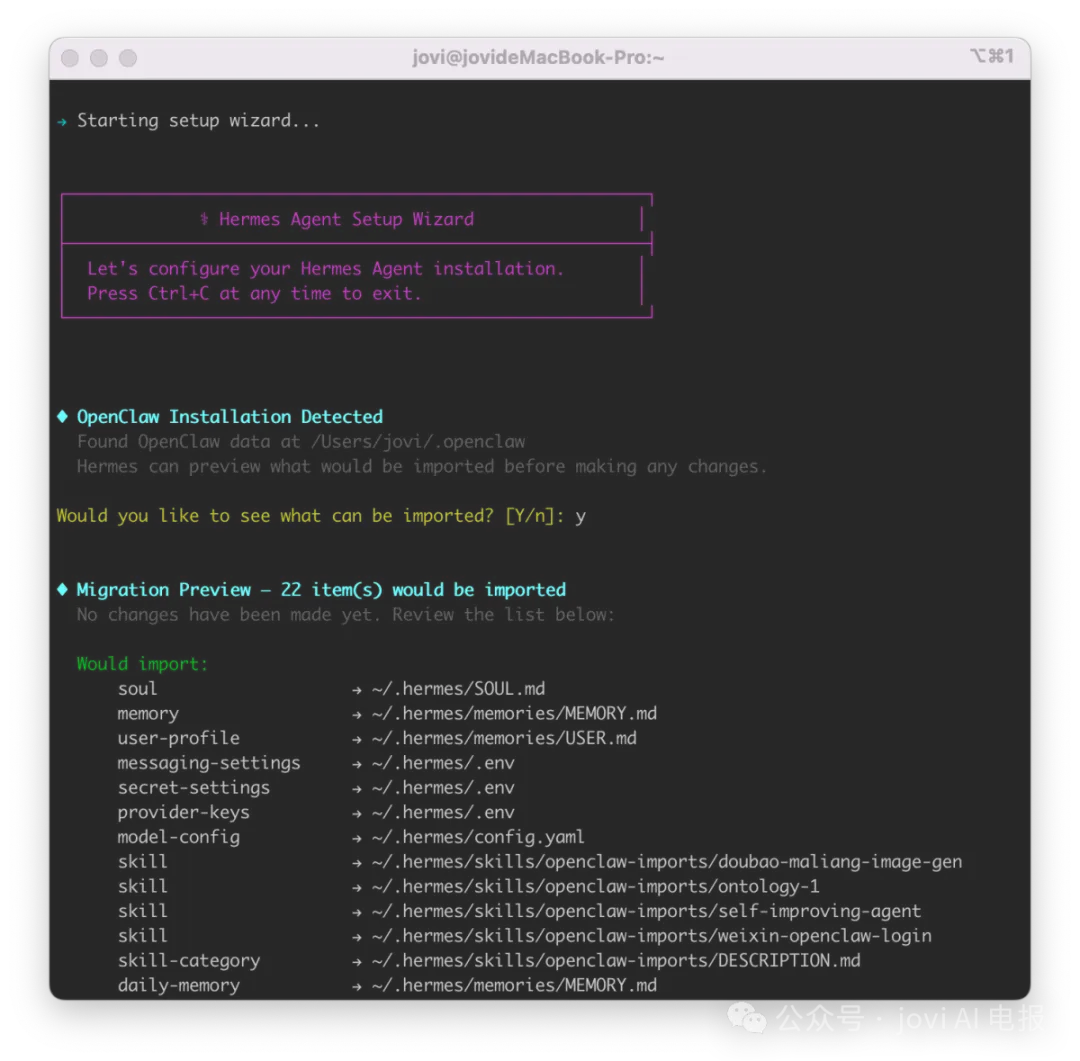The image size is (1080, 1061).
Task: Click the ontology-1 skill path
Action: pos(596,887)
